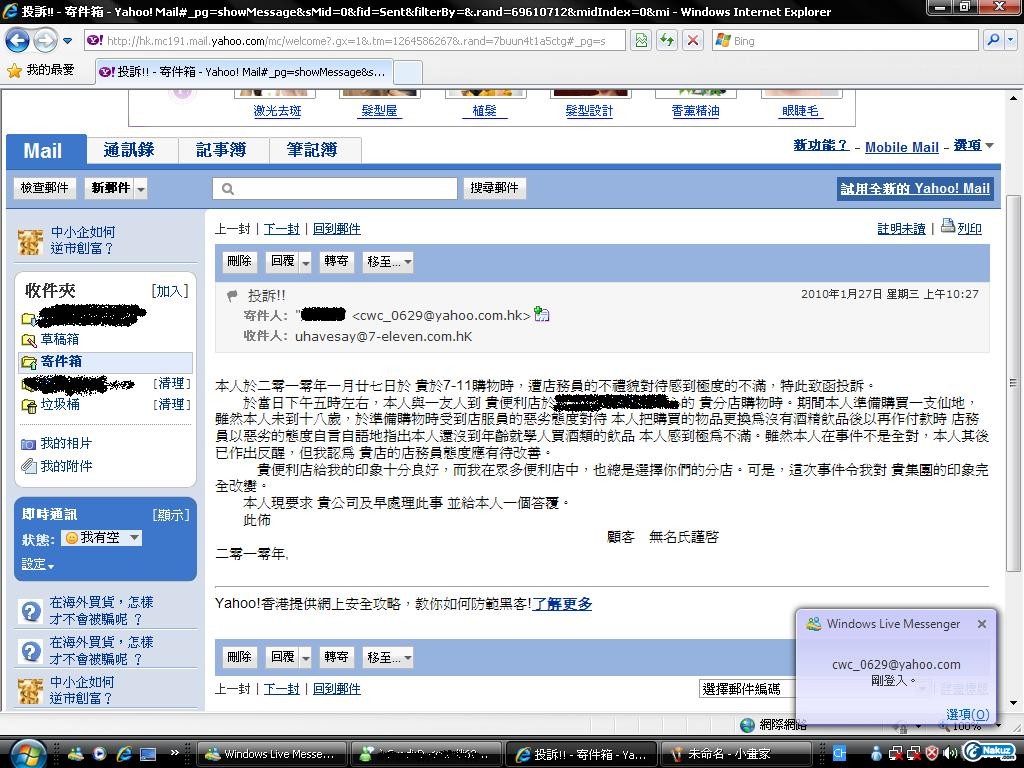Open the 選擇郵件編碼 dropdown
The height and width of the screenshot is (768, 1024).
[x=748, y=689]
